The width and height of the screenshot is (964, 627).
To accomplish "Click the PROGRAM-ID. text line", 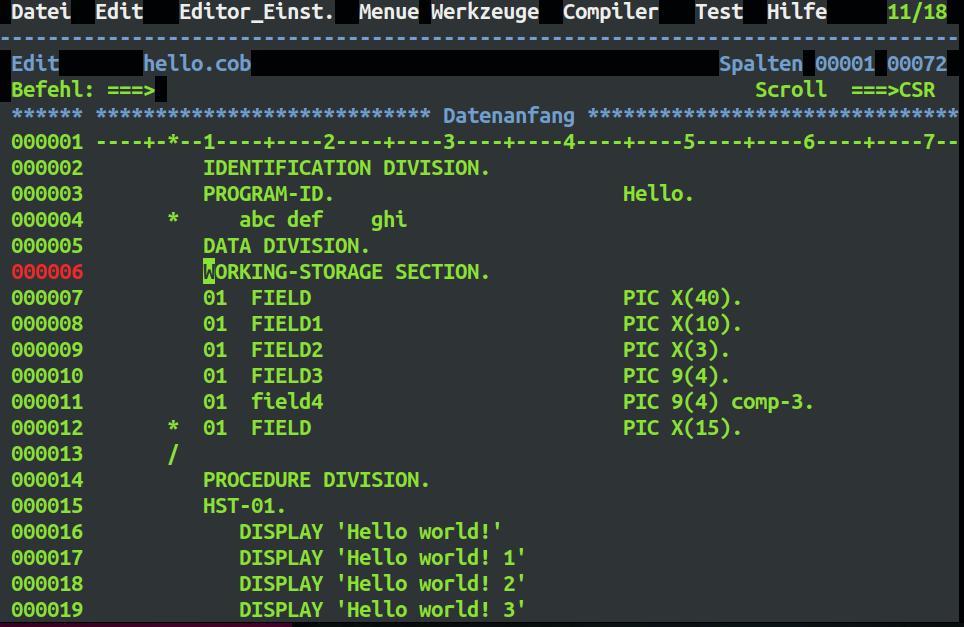I will (x=268, y=194).
